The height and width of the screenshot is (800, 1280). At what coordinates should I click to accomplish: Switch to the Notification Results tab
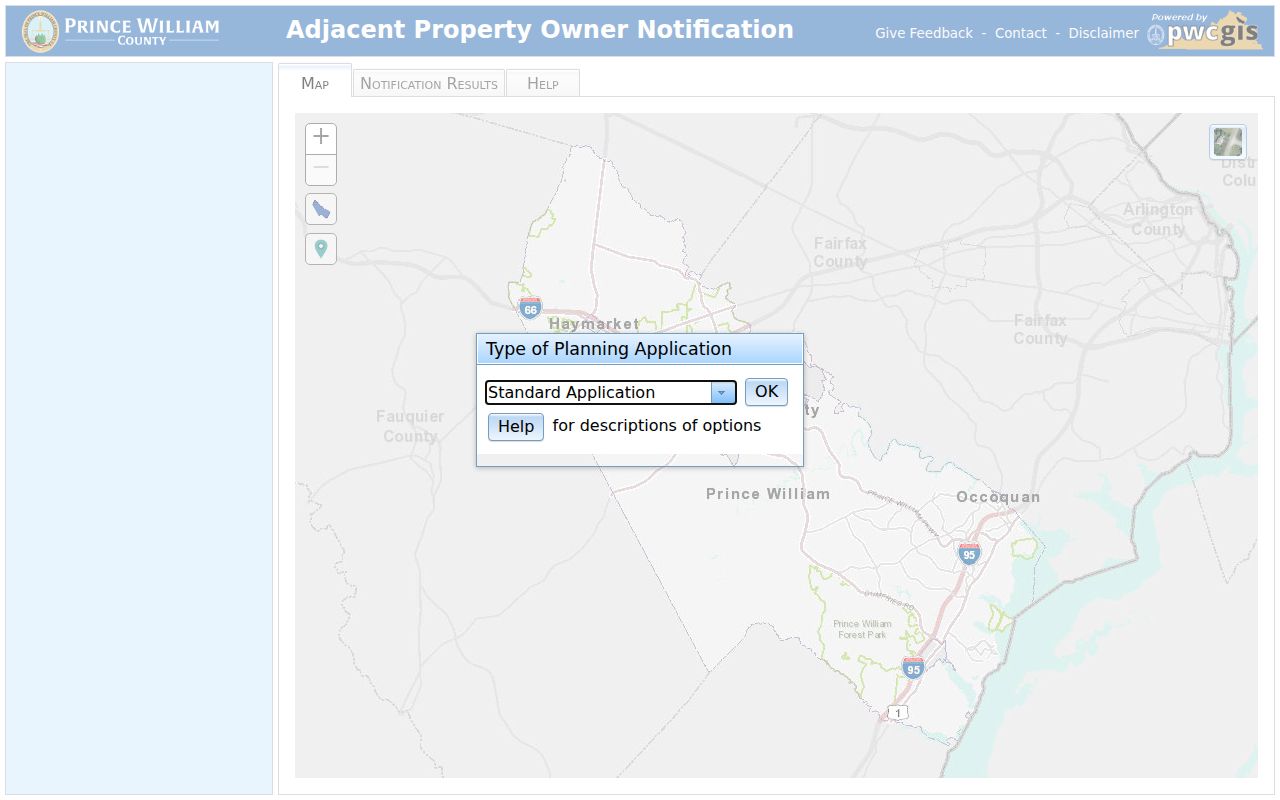pyautogui.click(x=429, y=84)
